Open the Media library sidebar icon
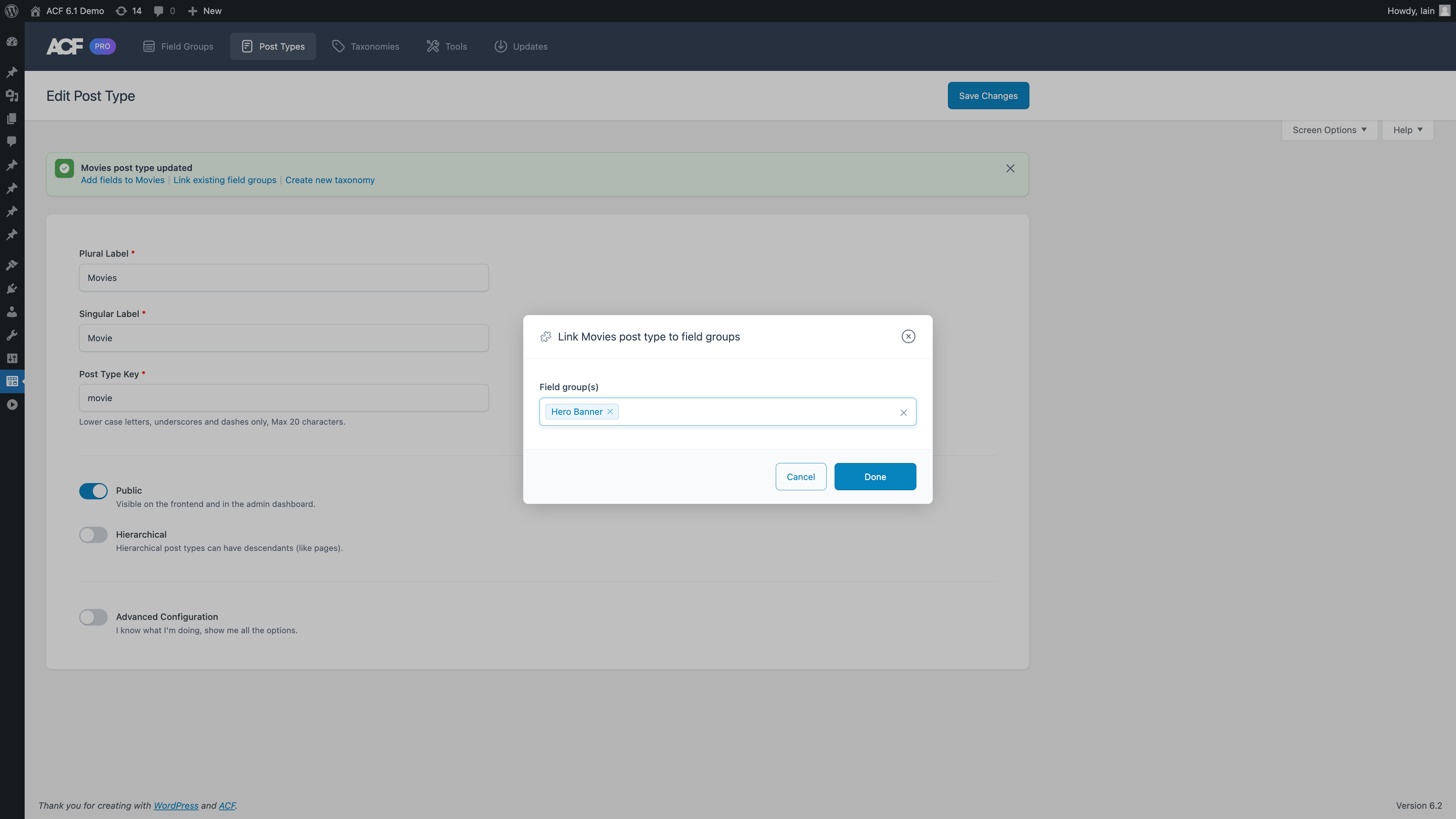Viewport: 1456px width, 819px height. click(12, 96)
